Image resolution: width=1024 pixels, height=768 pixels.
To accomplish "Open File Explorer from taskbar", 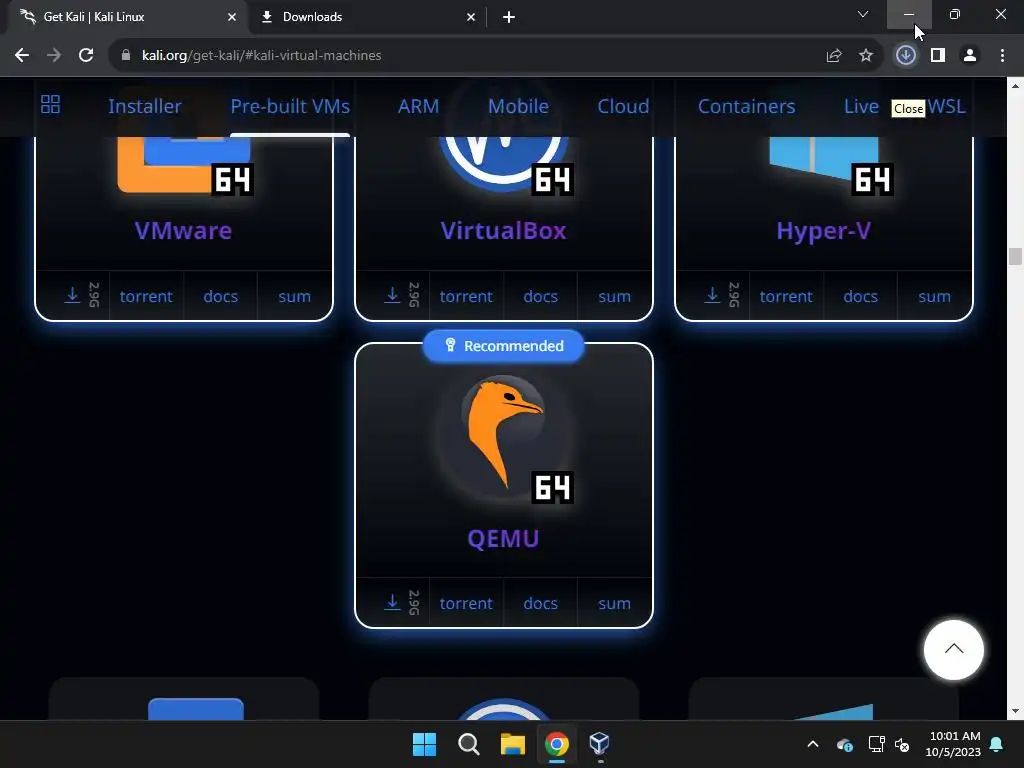I will tap(513, 744).
